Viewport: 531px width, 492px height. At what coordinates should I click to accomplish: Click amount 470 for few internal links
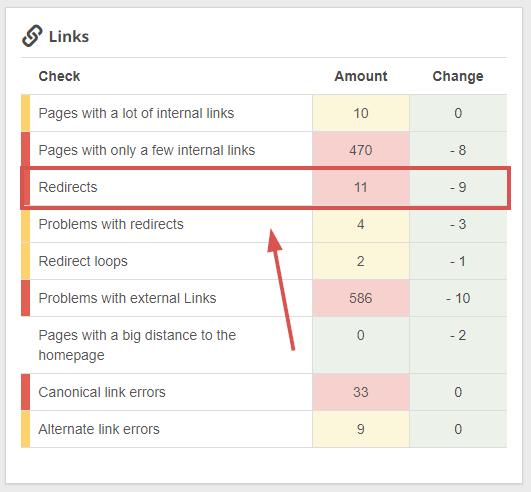point(361,150)
